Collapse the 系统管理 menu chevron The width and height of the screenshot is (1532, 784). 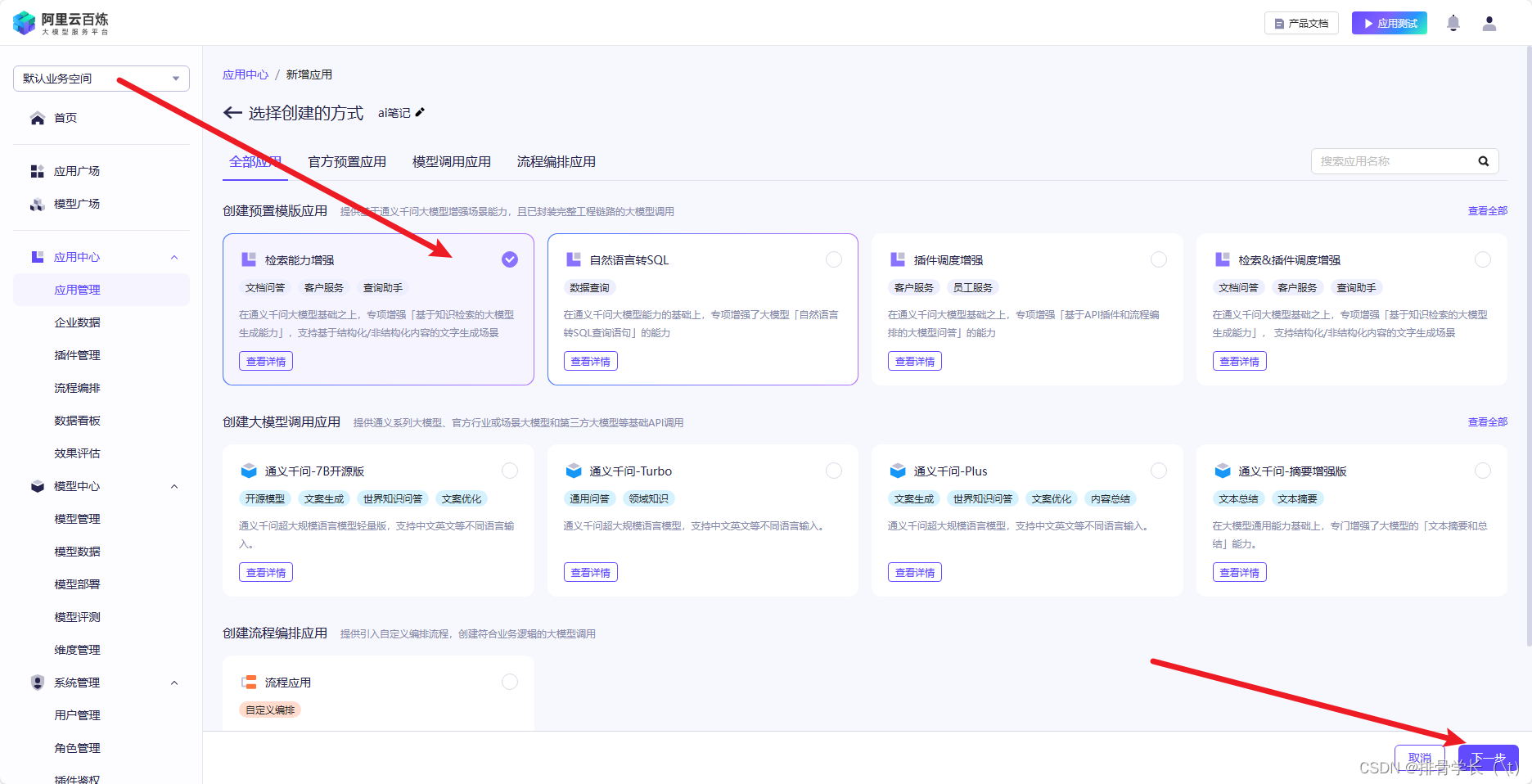pos(174,683)
